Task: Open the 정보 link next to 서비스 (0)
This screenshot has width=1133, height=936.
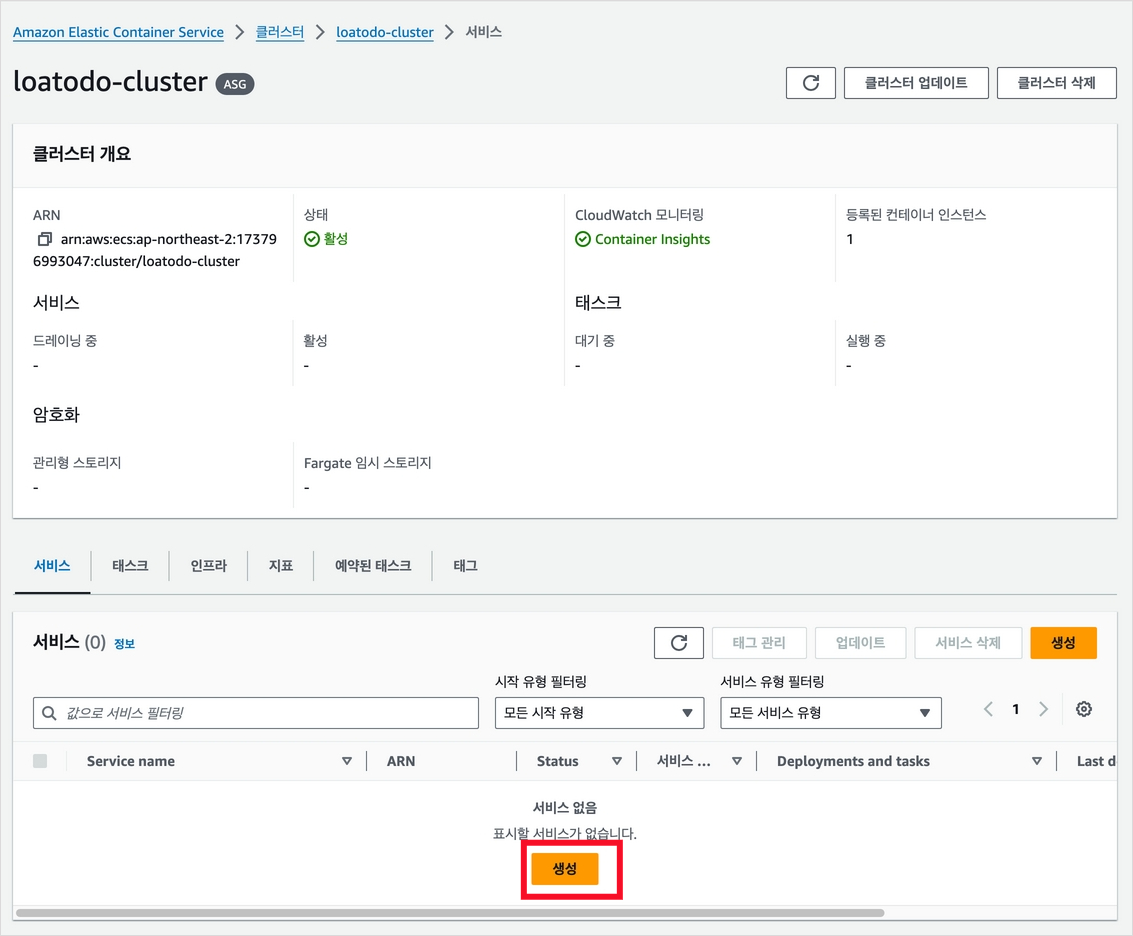Action: pyautogui.click(x=124, y=644)
